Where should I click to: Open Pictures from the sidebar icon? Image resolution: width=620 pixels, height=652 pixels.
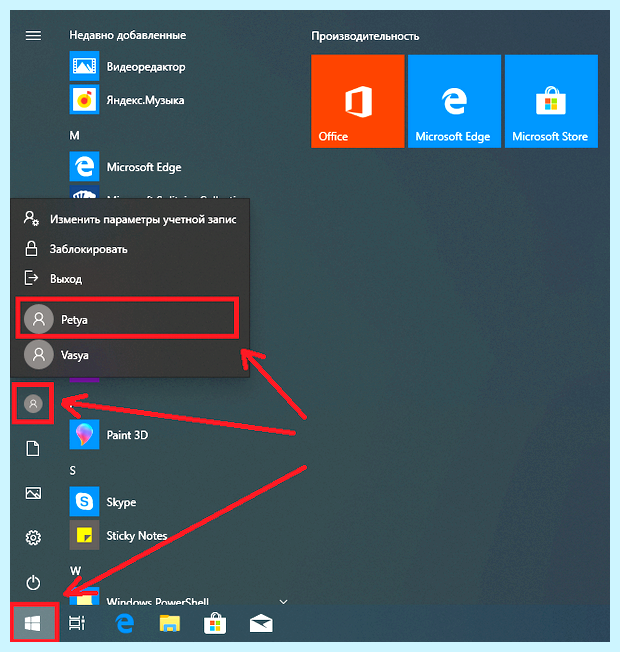[33, 493]
